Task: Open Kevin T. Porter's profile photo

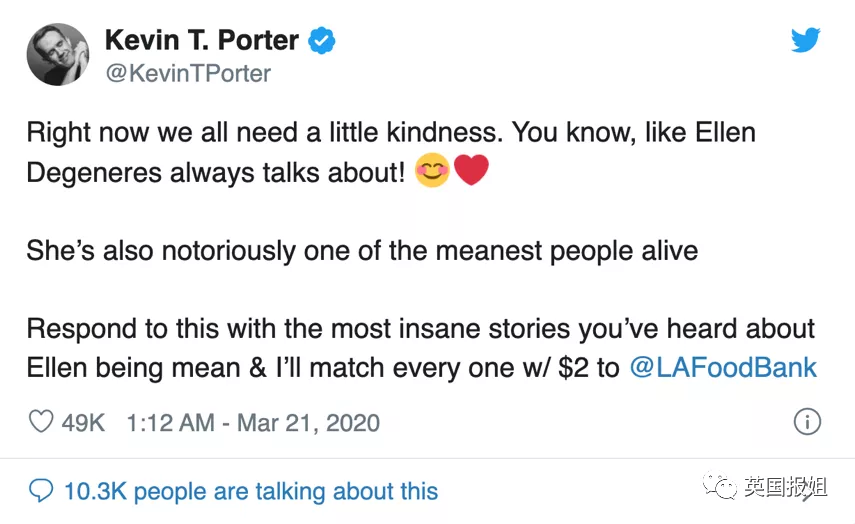Action: (x=57, y=54)
